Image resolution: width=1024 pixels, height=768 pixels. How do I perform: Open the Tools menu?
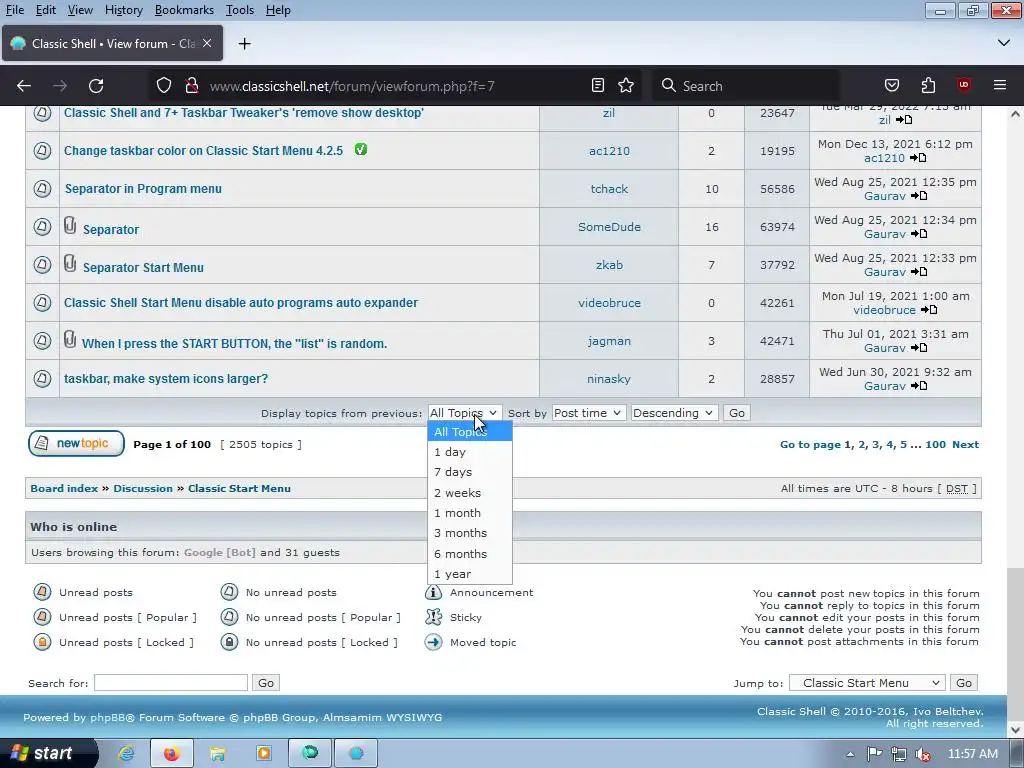point(240,10)
